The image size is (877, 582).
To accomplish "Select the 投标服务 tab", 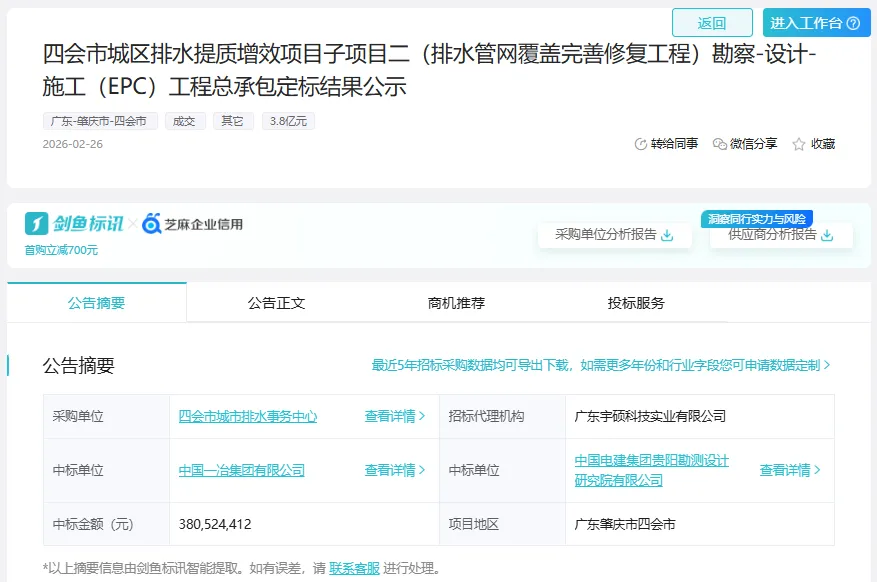I will click(636, 303).
